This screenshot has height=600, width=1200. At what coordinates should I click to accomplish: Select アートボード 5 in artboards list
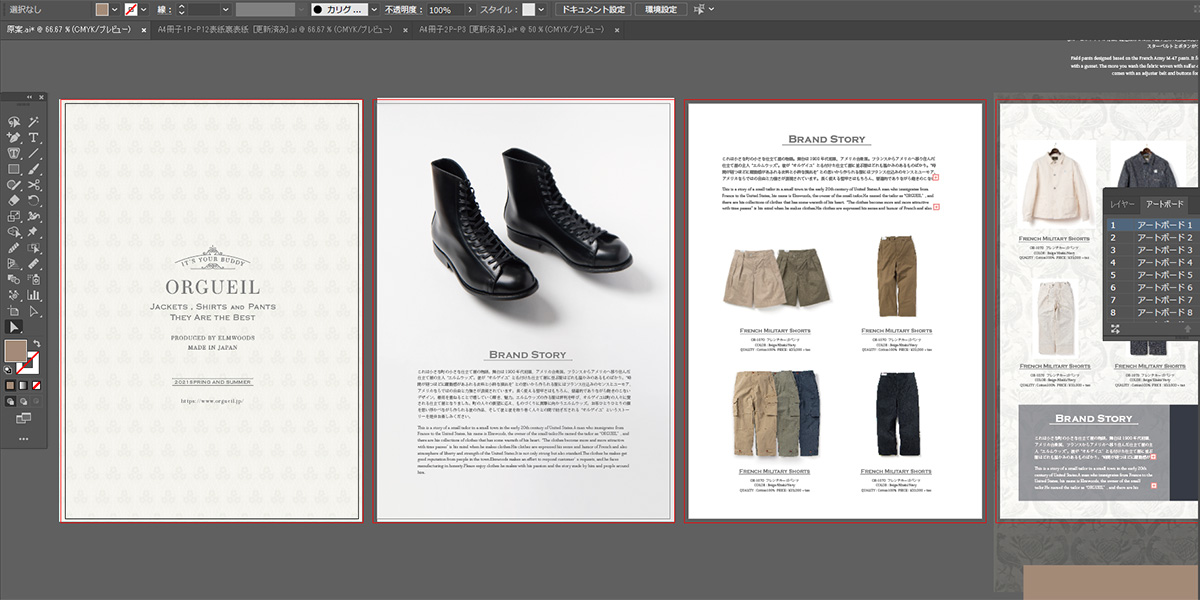(1152, 275)
